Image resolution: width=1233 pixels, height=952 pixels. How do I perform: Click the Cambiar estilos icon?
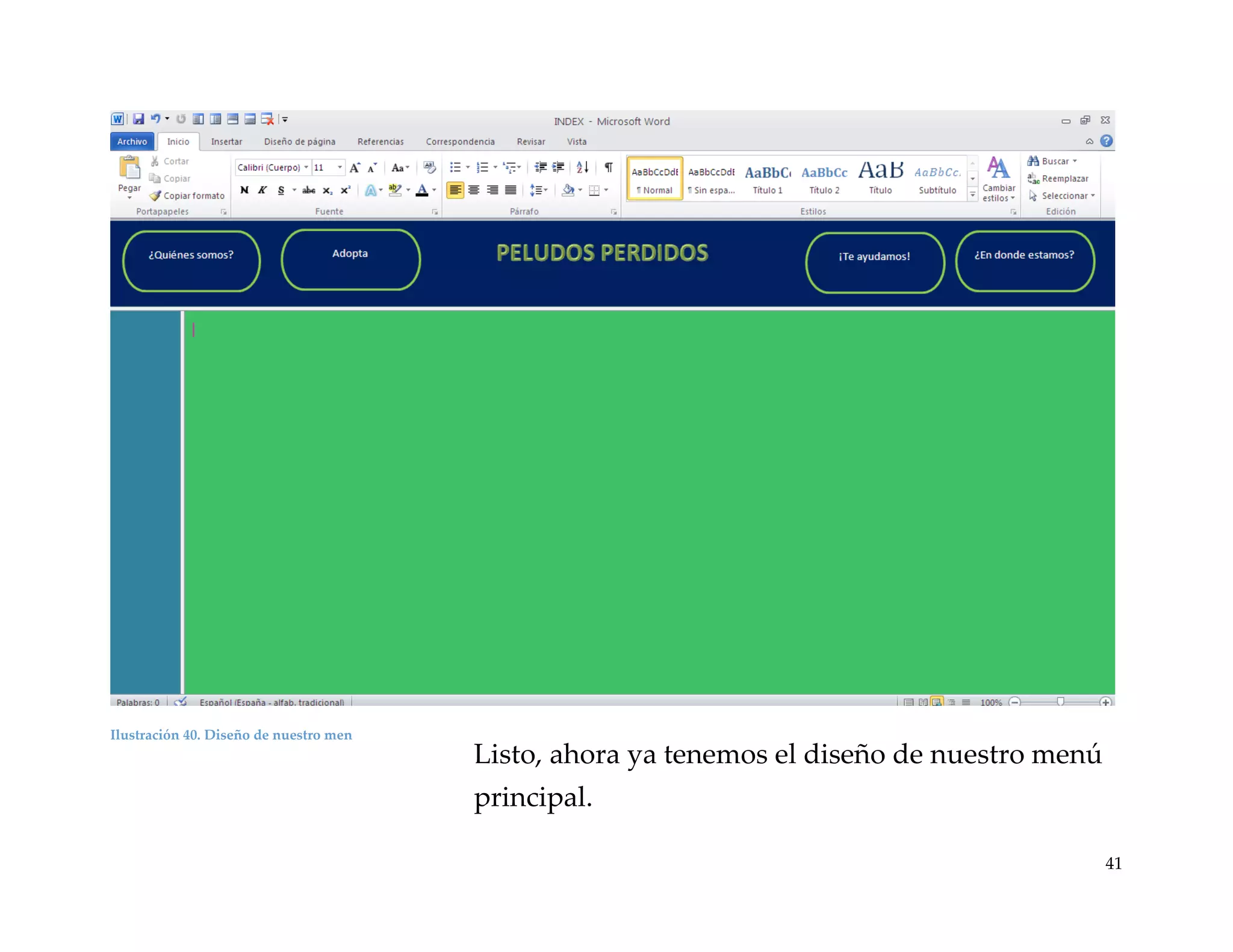[x=998, y=169]
